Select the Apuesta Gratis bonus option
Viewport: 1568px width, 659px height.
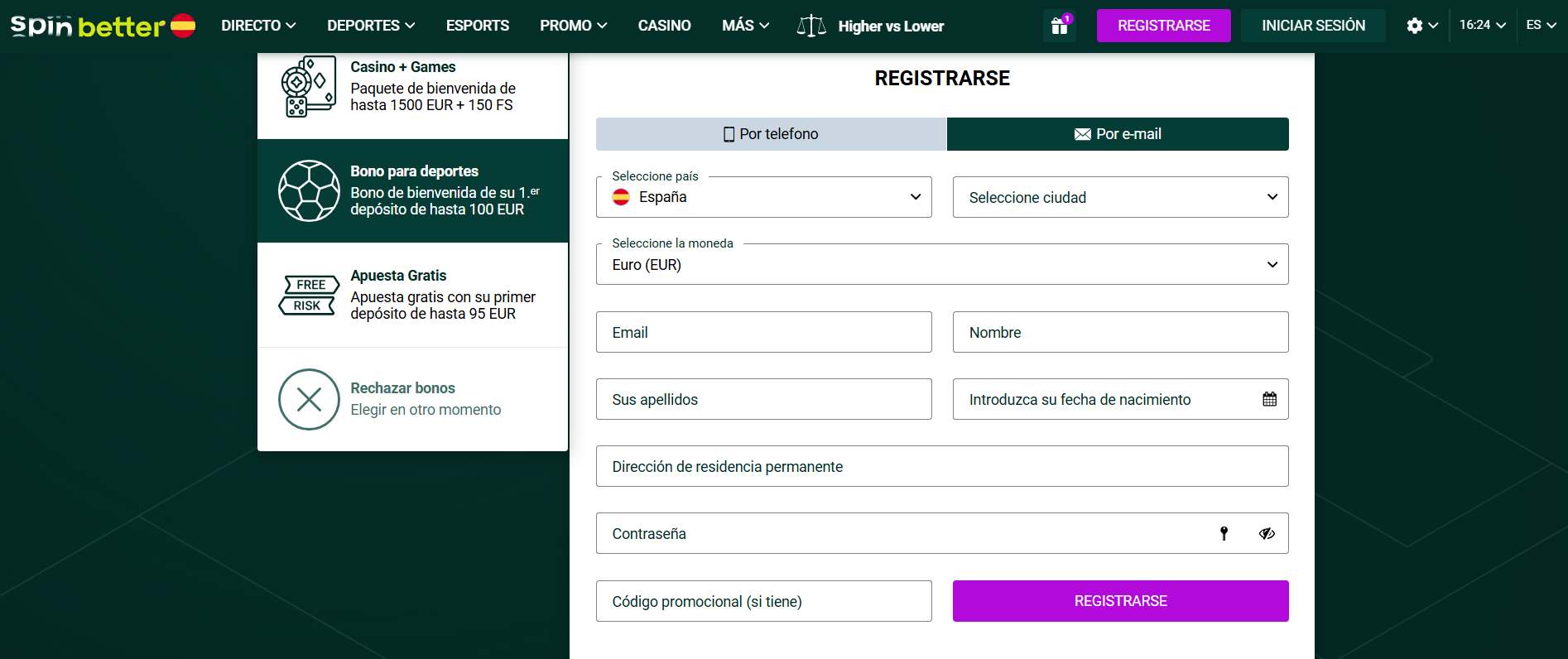[412, 295]
